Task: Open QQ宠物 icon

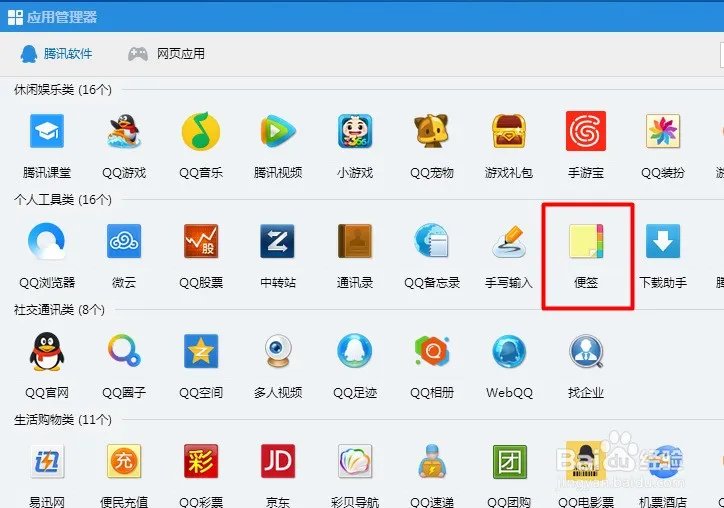Action: [431, 131]
